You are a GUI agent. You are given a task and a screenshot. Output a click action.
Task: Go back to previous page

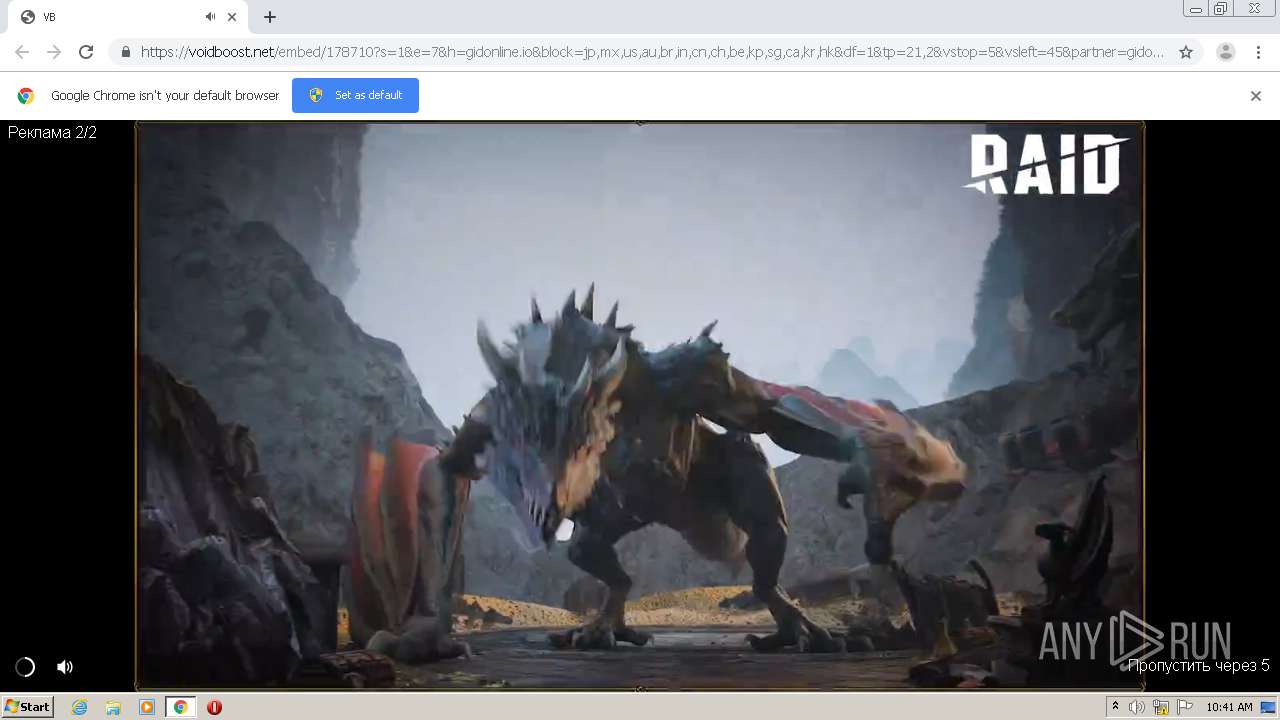[22, 52]
